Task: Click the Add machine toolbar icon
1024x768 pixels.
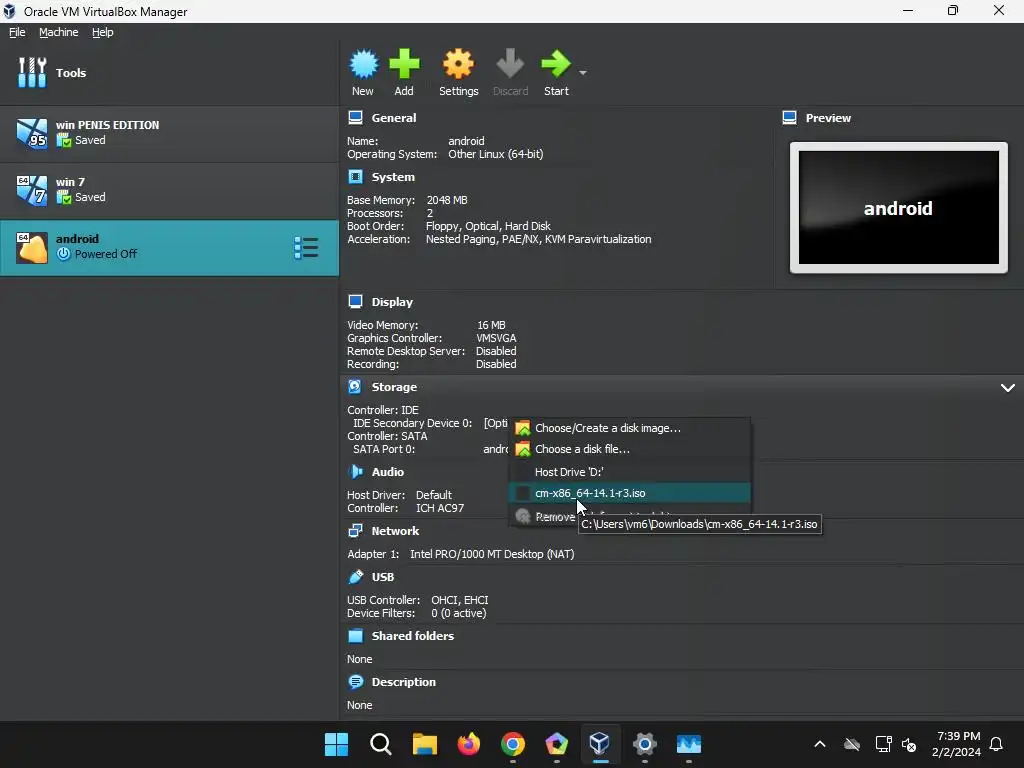Action: click(x=404, y=72)
